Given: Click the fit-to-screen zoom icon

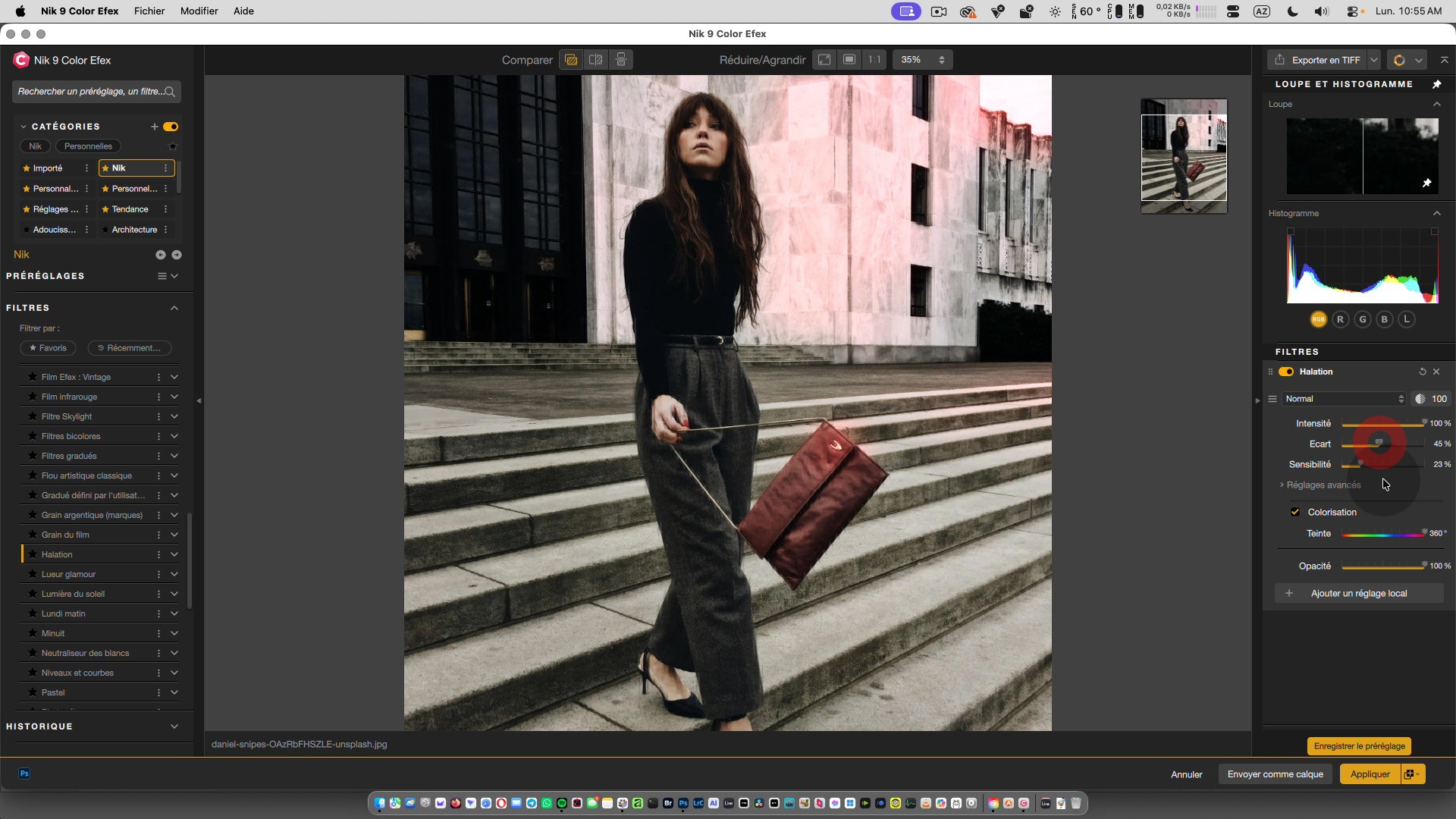Looking at the screenshot, I should click(x=824, y=60).
